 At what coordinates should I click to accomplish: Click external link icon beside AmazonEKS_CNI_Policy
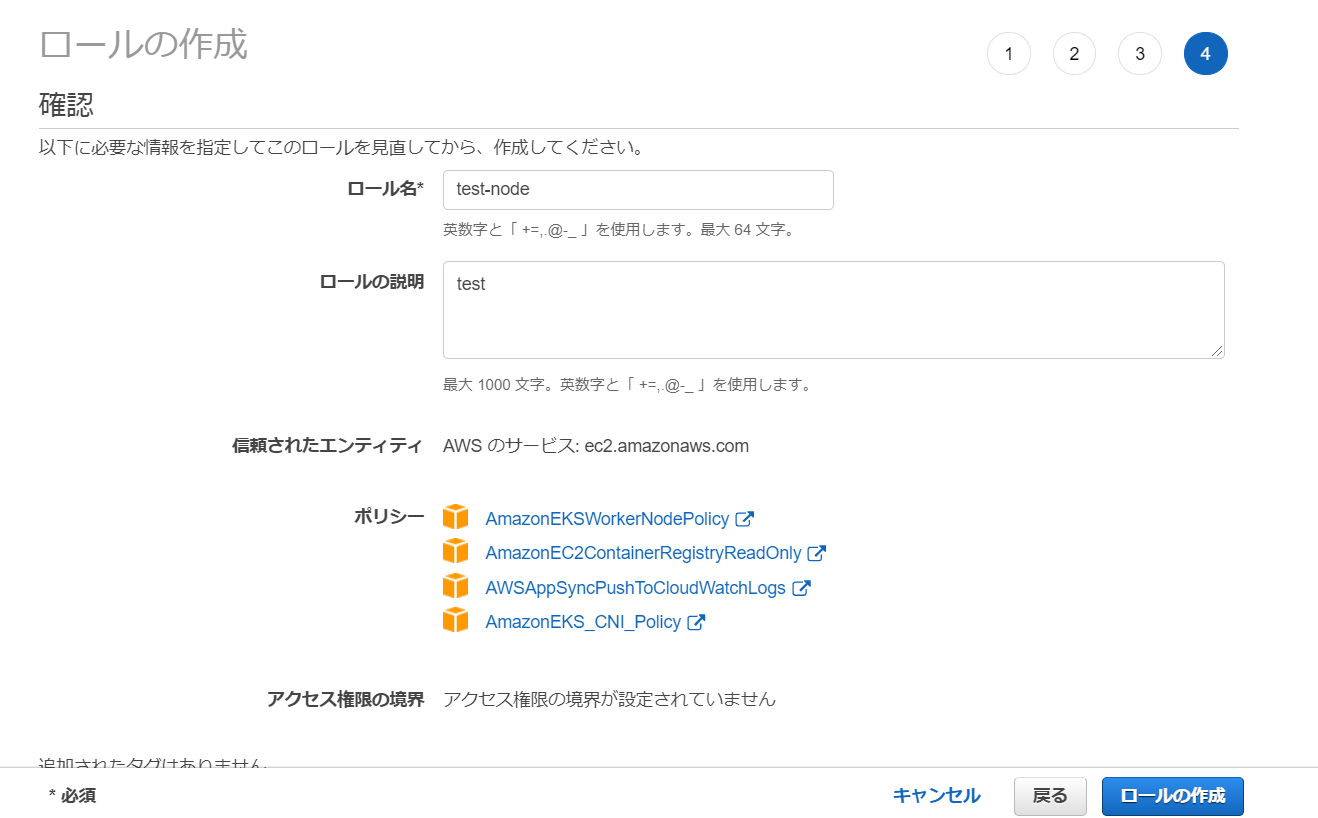pyautogui.click(x=696, y=622)
